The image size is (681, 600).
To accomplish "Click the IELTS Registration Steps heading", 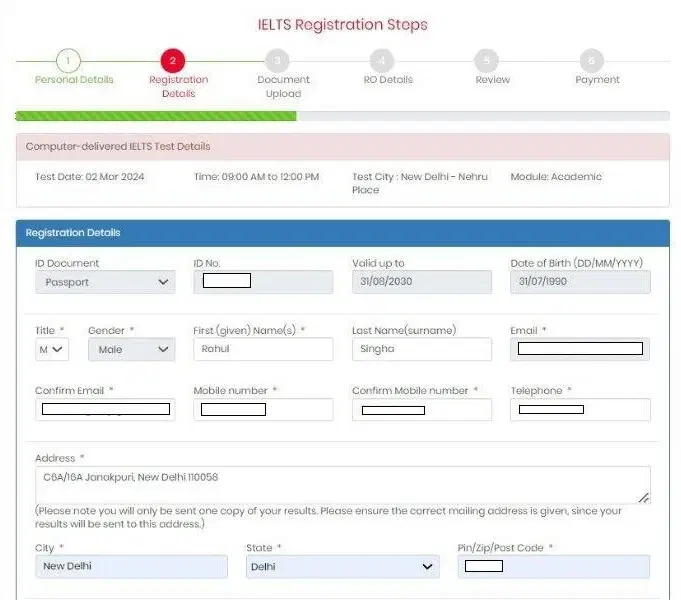I will coord(343,25).
